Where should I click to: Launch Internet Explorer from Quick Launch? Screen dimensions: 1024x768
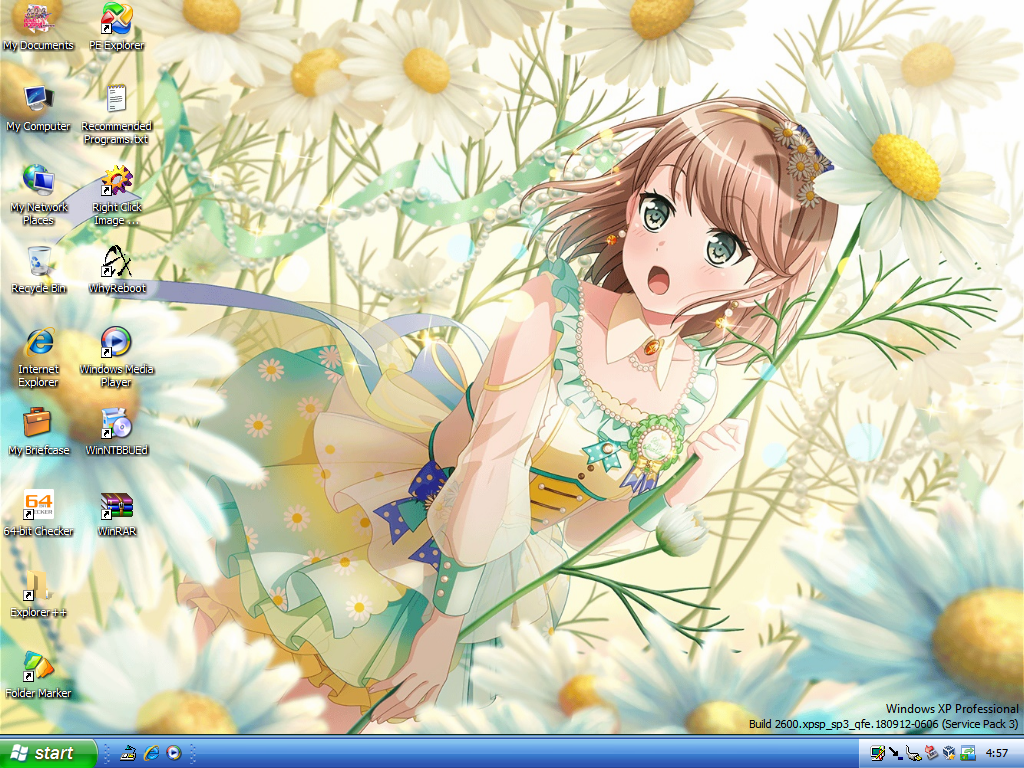tap(152, 753)
